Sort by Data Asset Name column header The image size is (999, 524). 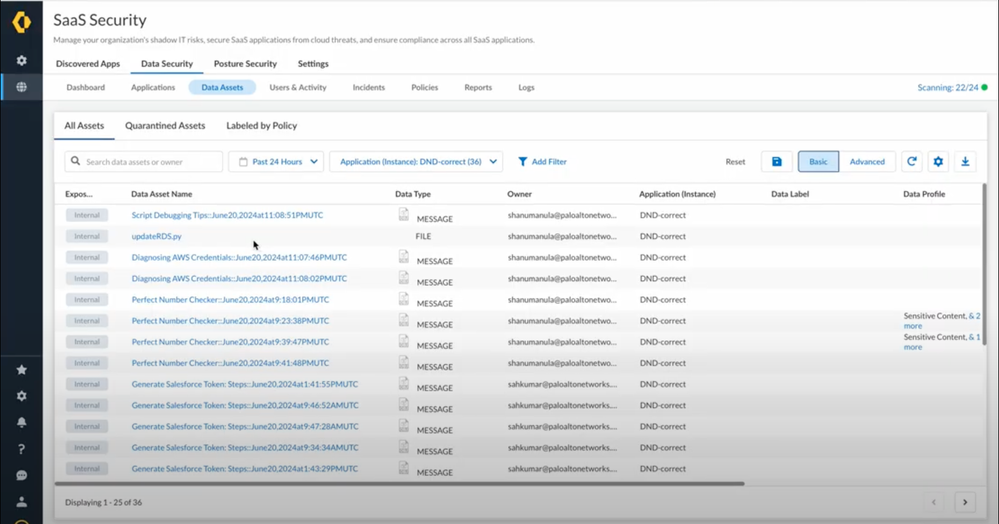point(162,194)
